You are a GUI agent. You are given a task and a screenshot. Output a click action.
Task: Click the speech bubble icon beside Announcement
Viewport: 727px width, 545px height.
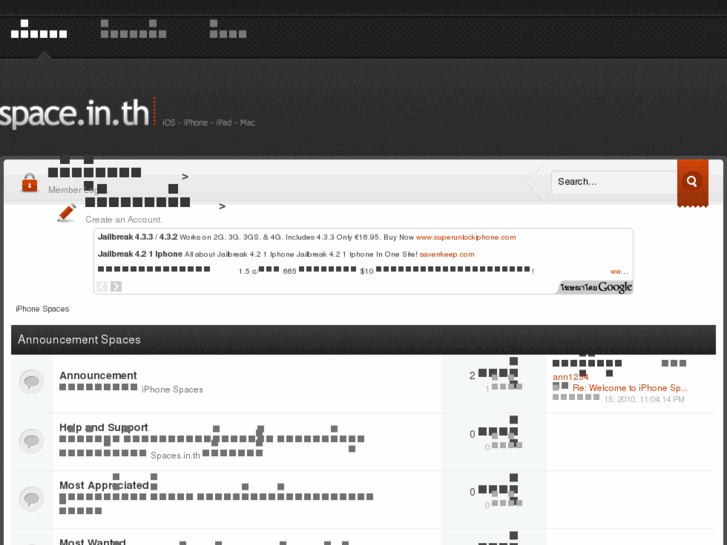(32, 382)
